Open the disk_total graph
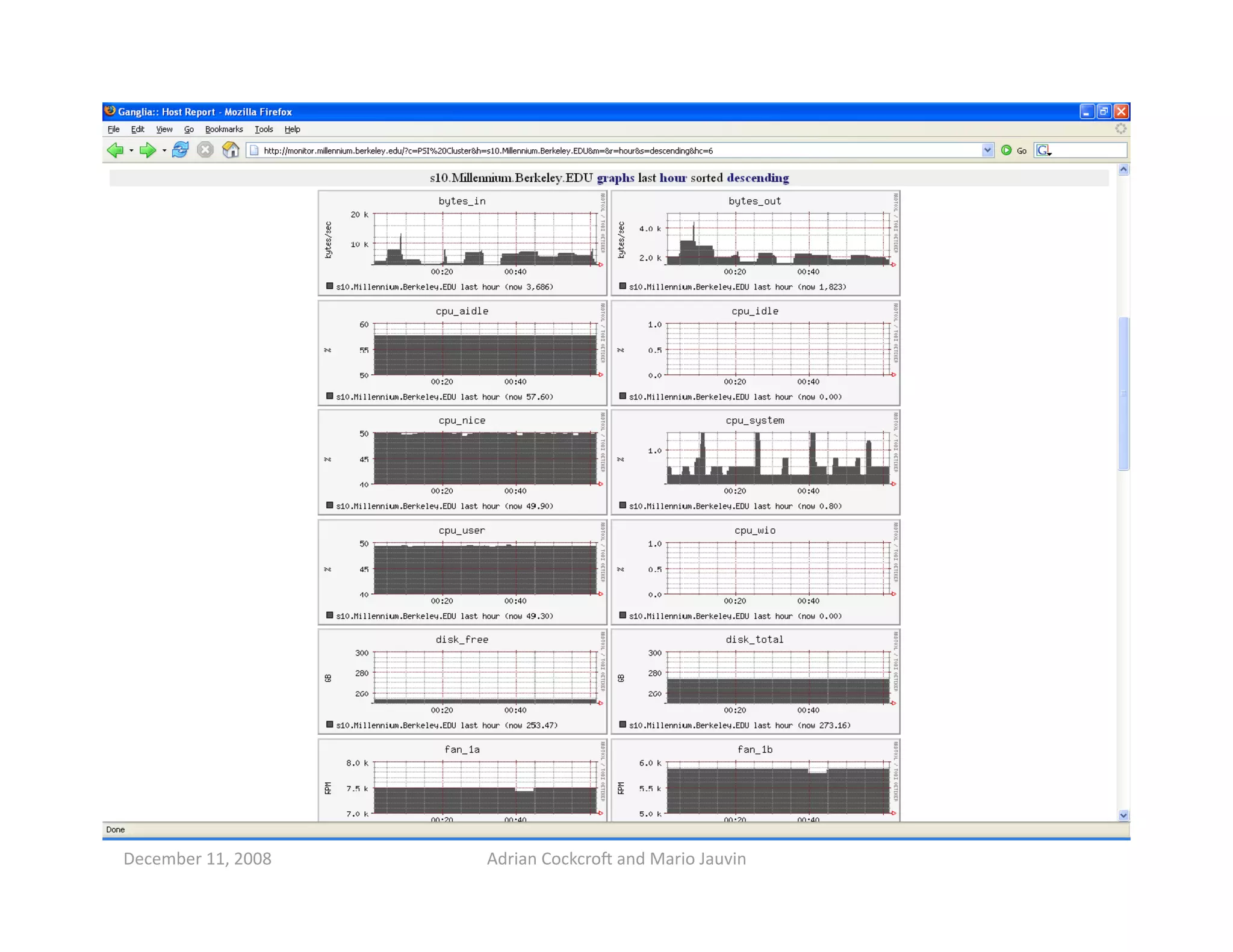 755,682
